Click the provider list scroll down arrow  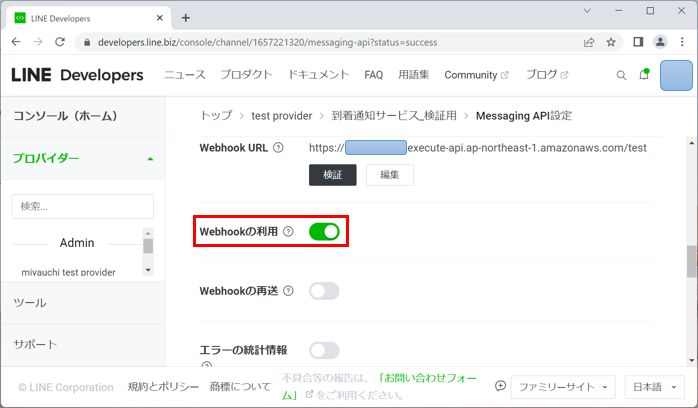click(148, 270)
